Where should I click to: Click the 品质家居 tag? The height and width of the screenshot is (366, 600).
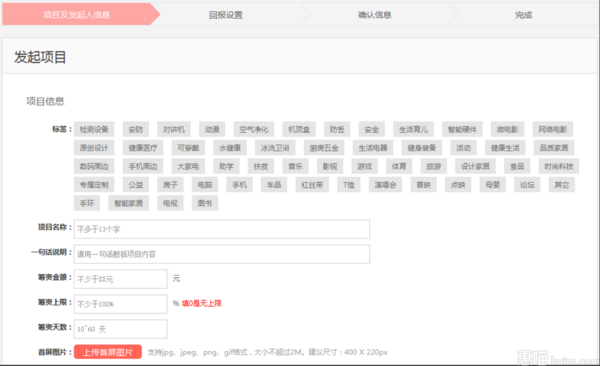[x=554, y=148]
